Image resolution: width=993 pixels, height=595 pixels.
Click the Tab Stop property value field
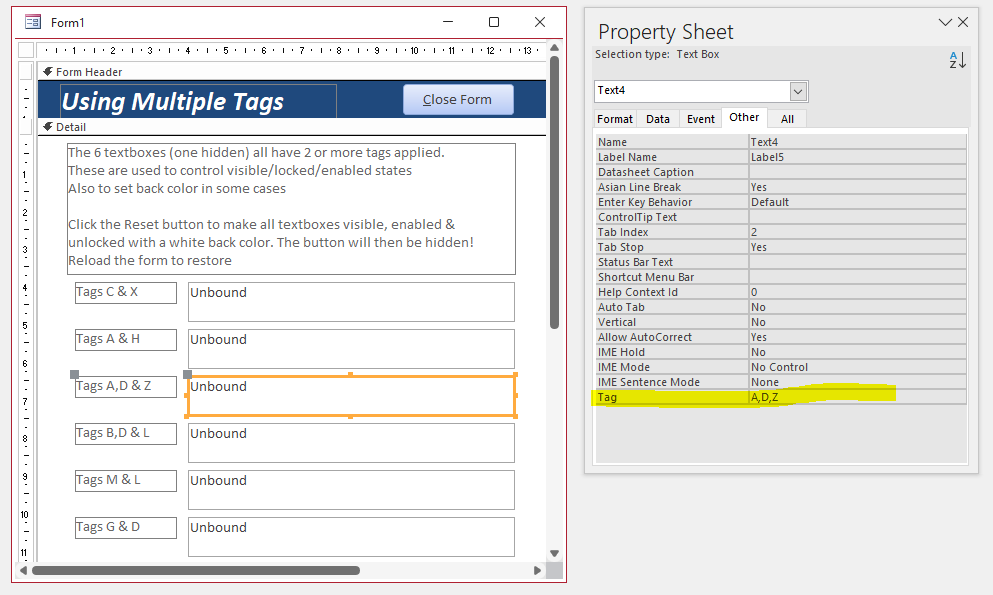(857, 247)
